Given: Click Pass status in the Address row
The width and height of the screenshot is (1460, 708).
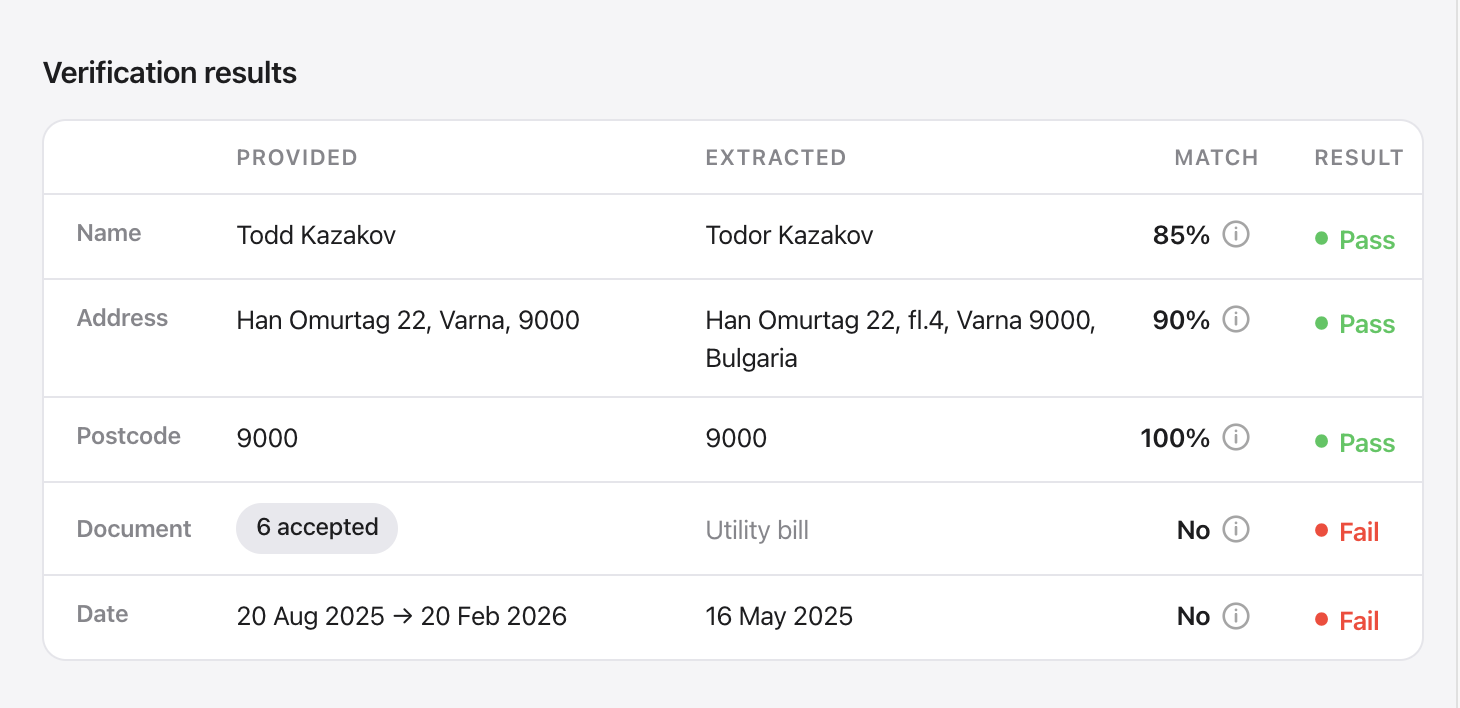Looking at the screenshot, I should coord(1355,324).
